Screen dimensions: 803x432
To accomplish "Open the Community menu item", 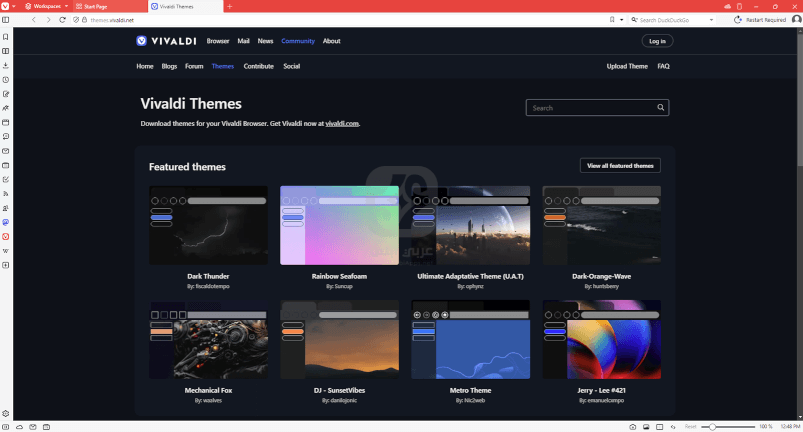I will tap(298, 41).
